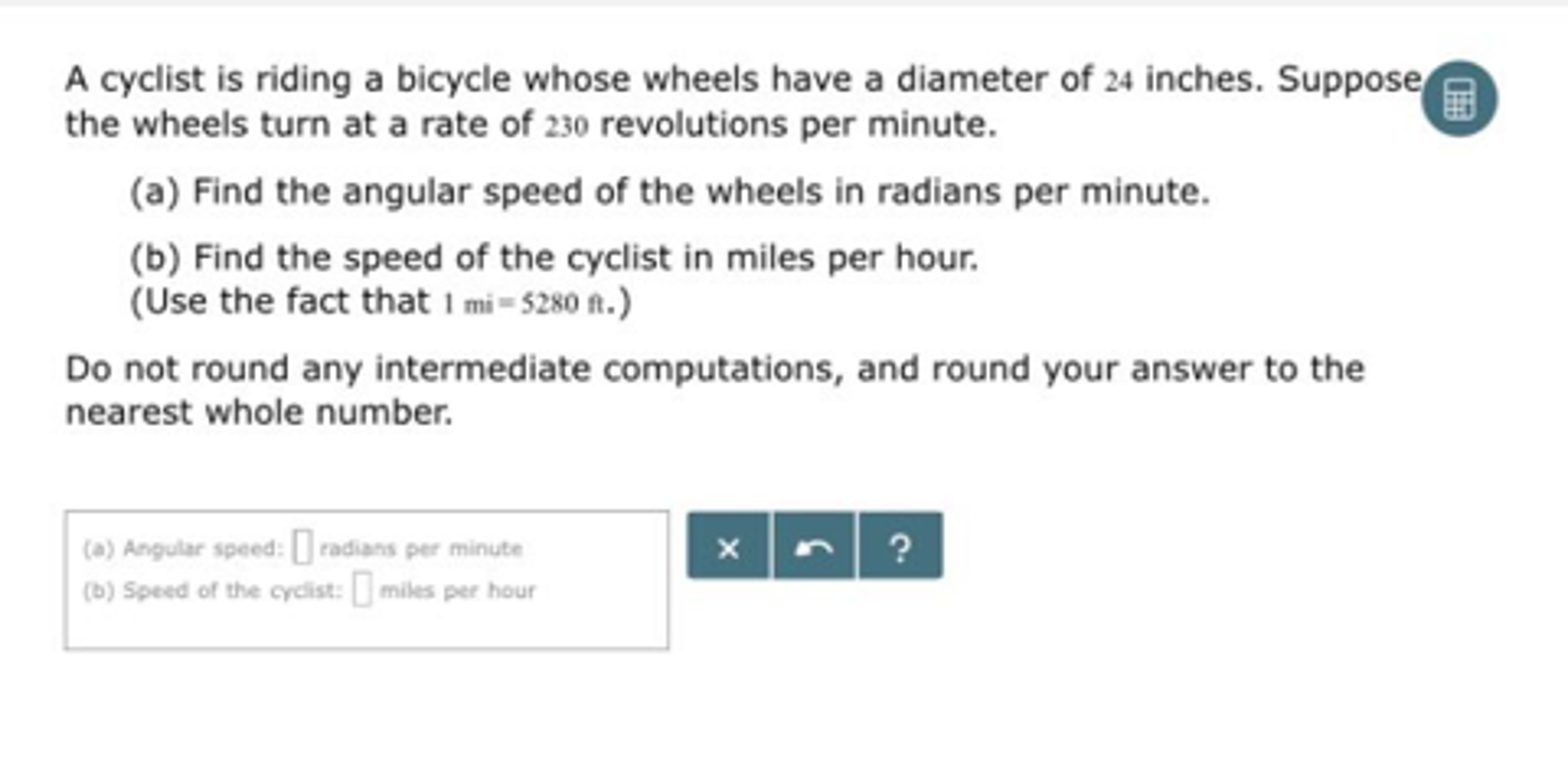Click the undo button between X and help
The height and width of the screenshot is (784, 1568).
coord(814,546)
